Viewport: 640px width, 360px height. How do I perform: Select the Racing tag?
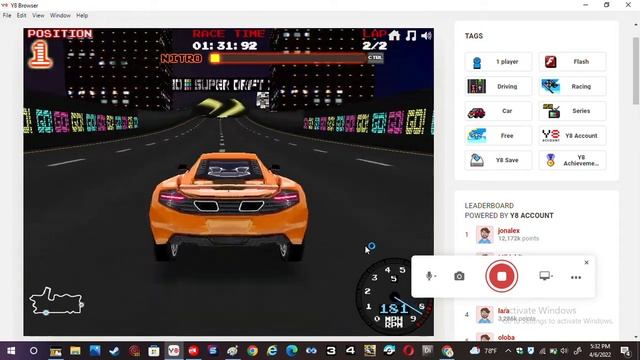click(572, 87)
